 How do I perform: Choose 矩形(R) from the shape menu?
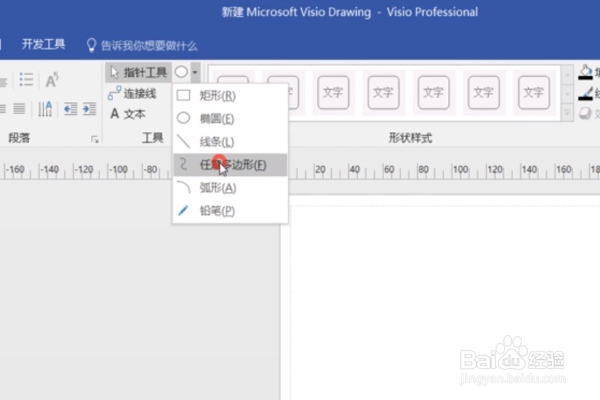(230, 96)
